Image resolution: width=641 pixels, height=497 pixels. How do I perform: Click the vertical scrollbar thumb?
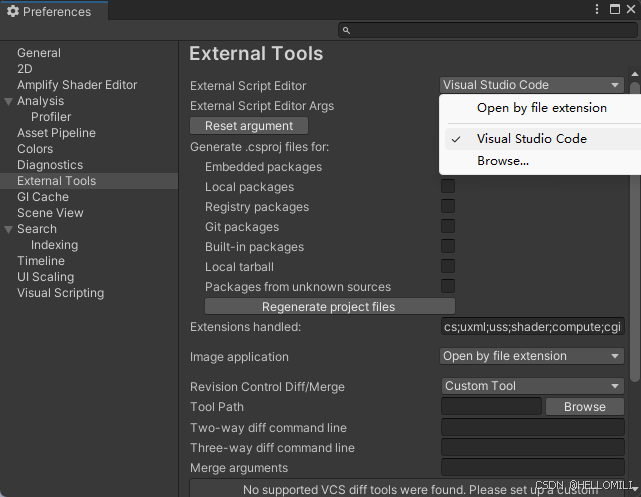(x=634, y=232)
